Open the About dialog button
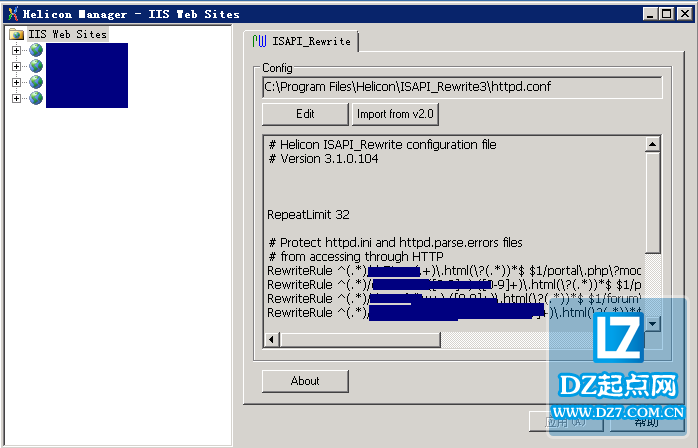 (305, 381)
